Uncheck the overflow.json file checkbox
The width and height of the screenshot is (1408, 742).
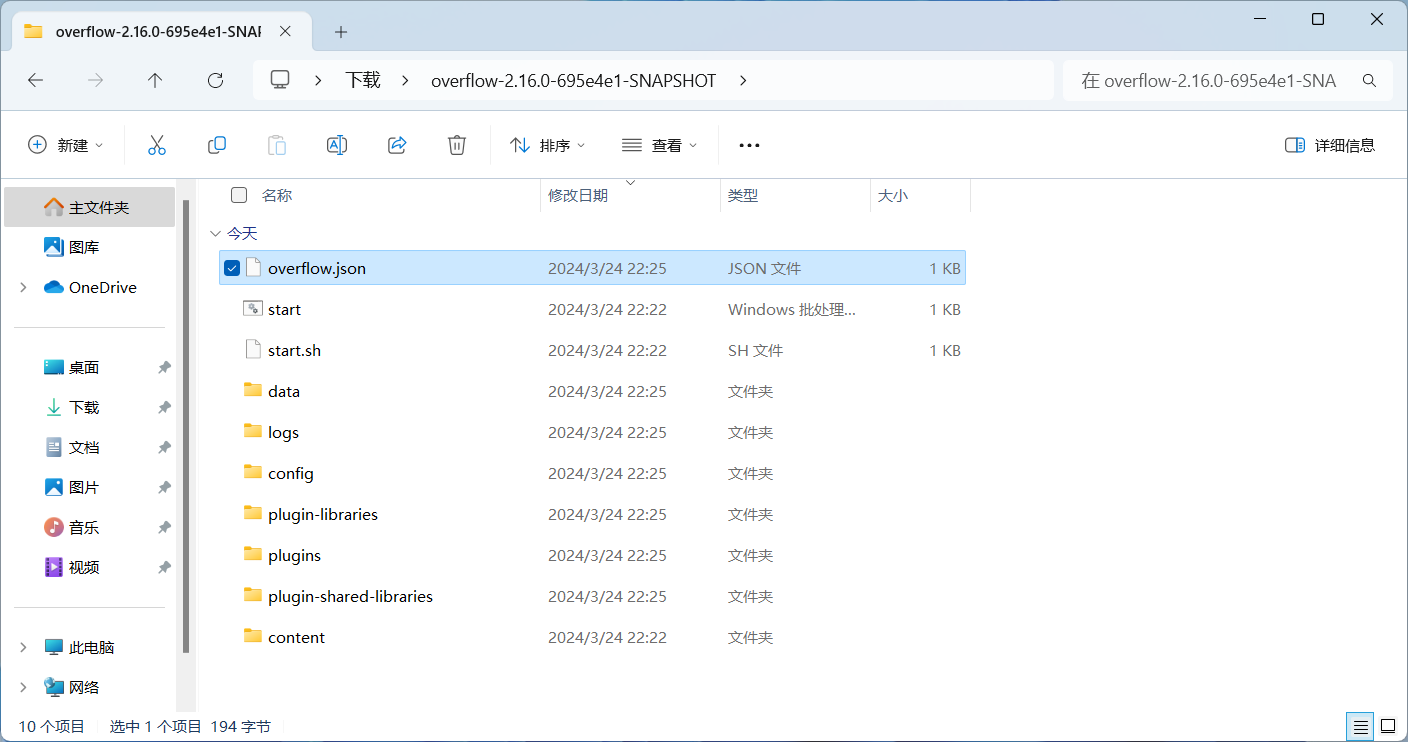(x=232, y=268)
